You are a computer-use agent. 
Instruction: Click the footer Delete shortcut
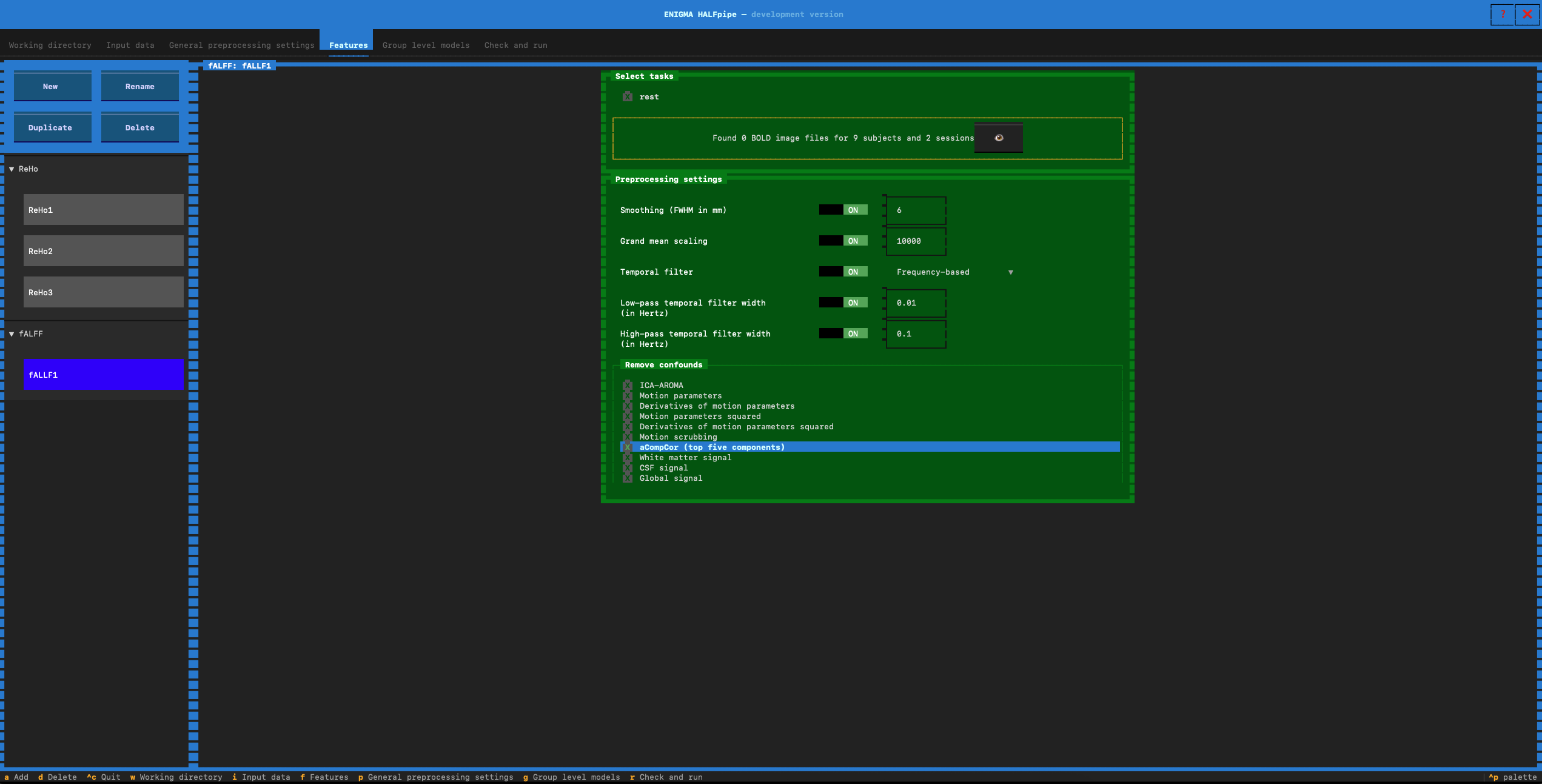(58, 777)
